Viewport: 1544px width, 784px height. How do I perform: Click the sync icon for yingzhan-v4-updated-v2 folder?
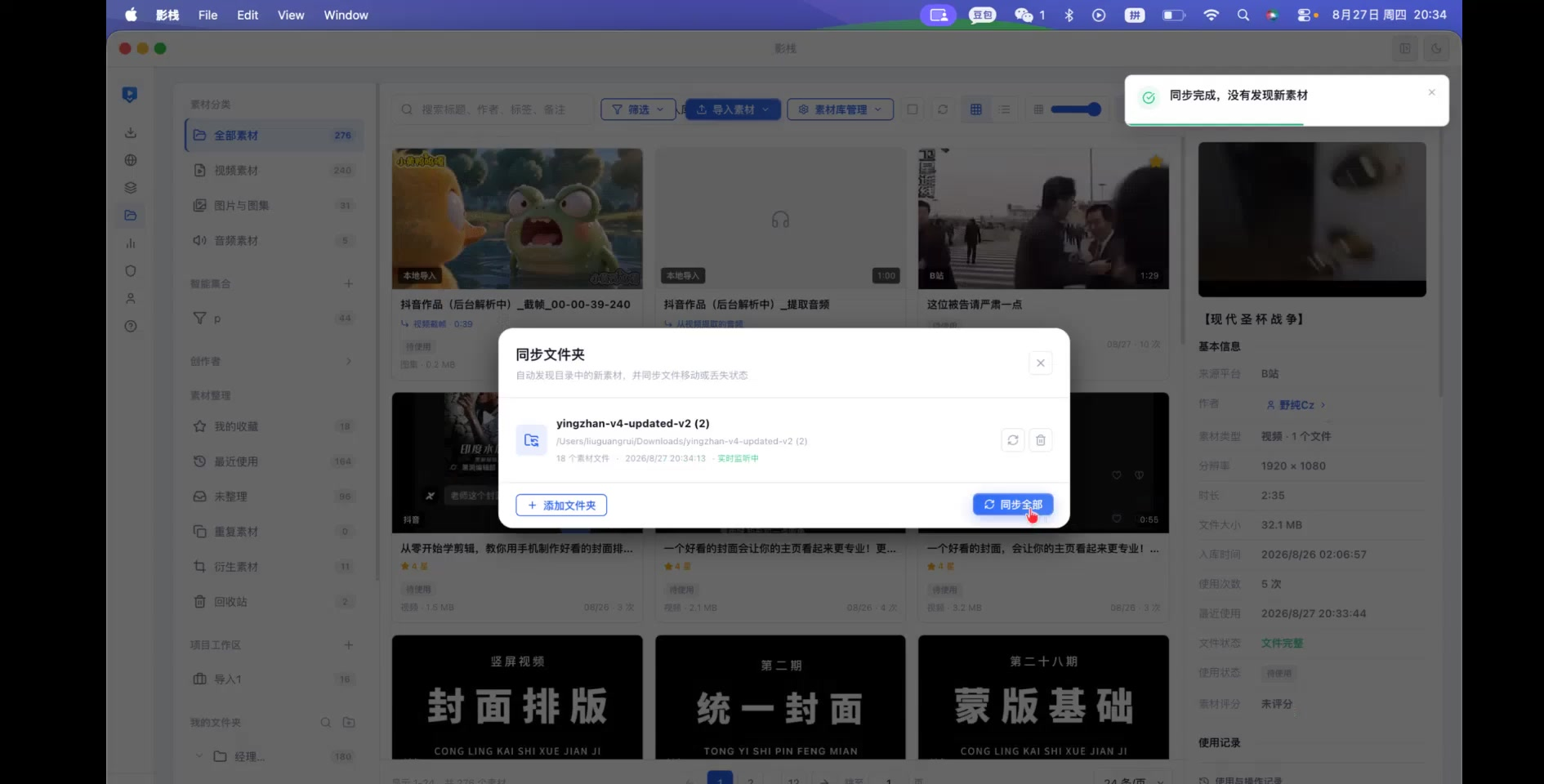coord(1012,440)
